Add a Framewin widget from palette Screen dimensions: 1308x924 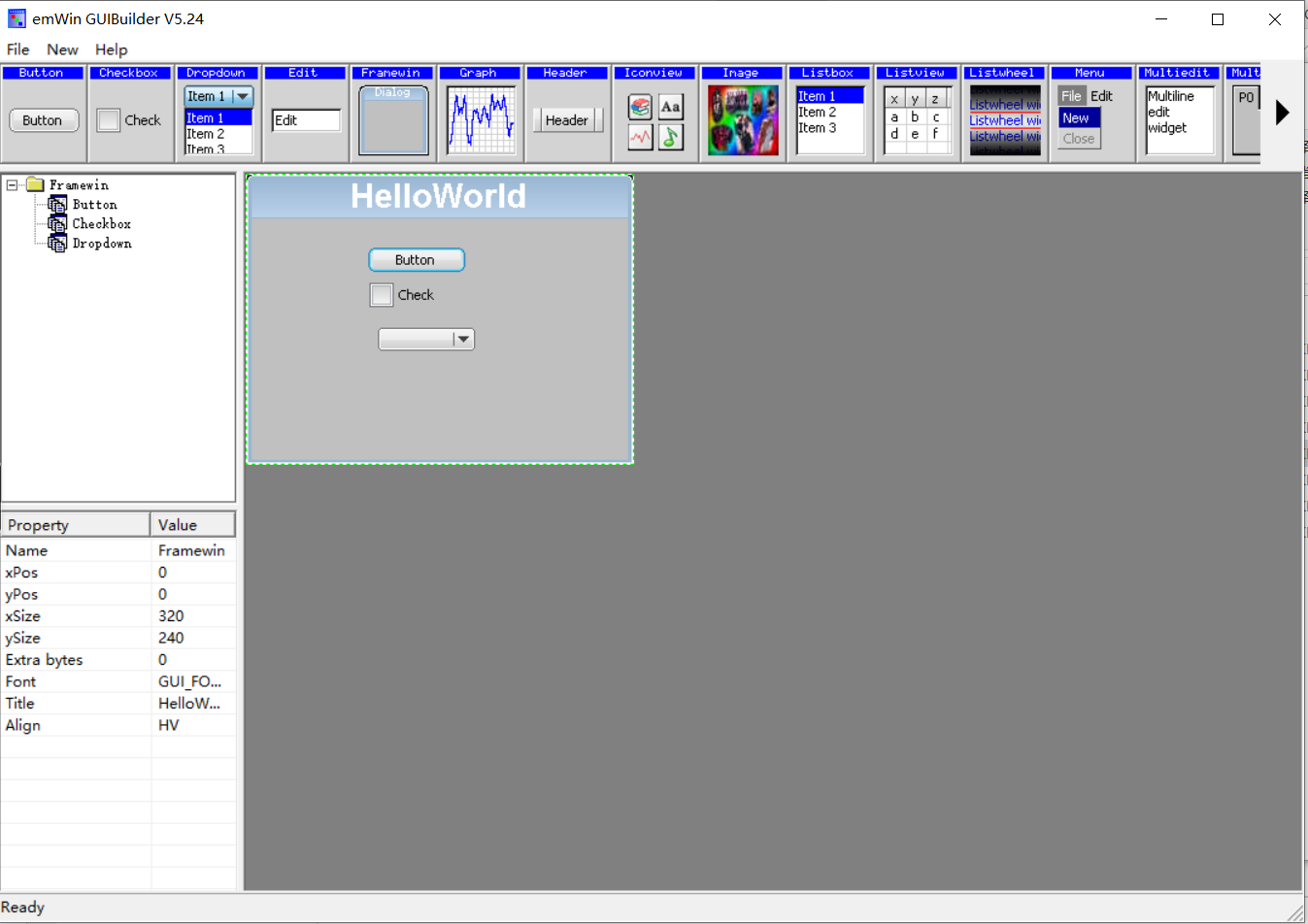pyautogui.click(x=392, y=113)
